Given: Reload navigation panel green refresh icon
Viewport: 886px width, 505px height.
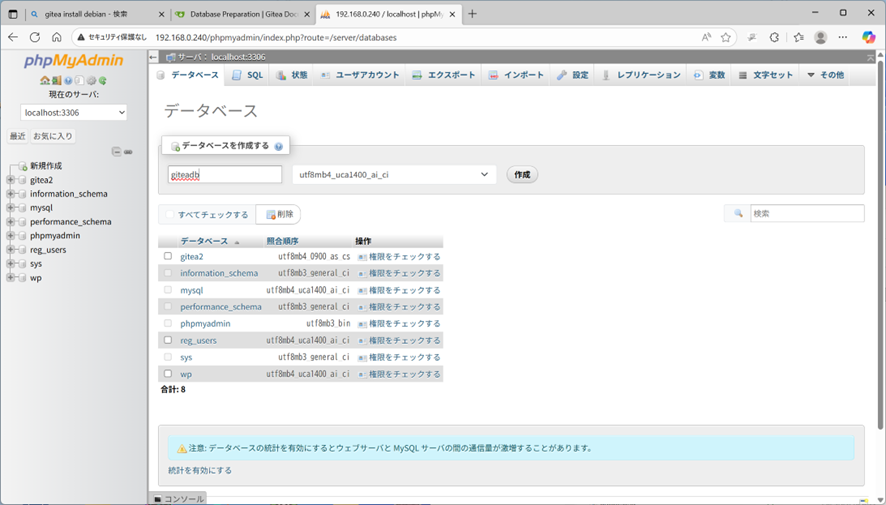Looking at the screenshot, I should coord(102,80).
